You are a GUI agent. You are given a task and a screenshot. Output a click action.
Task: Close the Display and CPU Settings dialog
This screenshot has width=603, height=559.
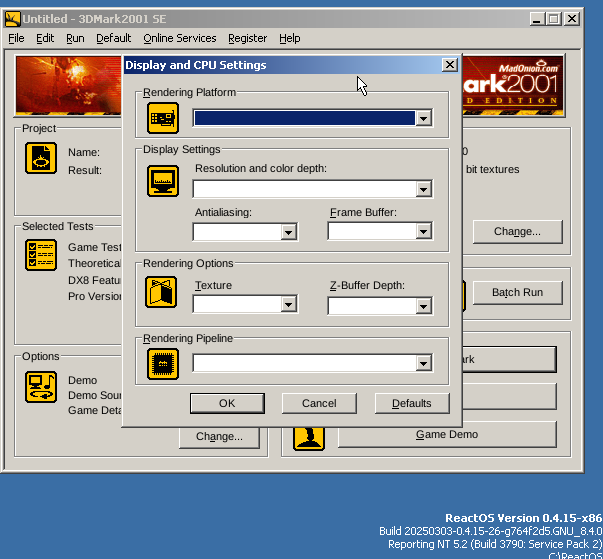point(450,65)
